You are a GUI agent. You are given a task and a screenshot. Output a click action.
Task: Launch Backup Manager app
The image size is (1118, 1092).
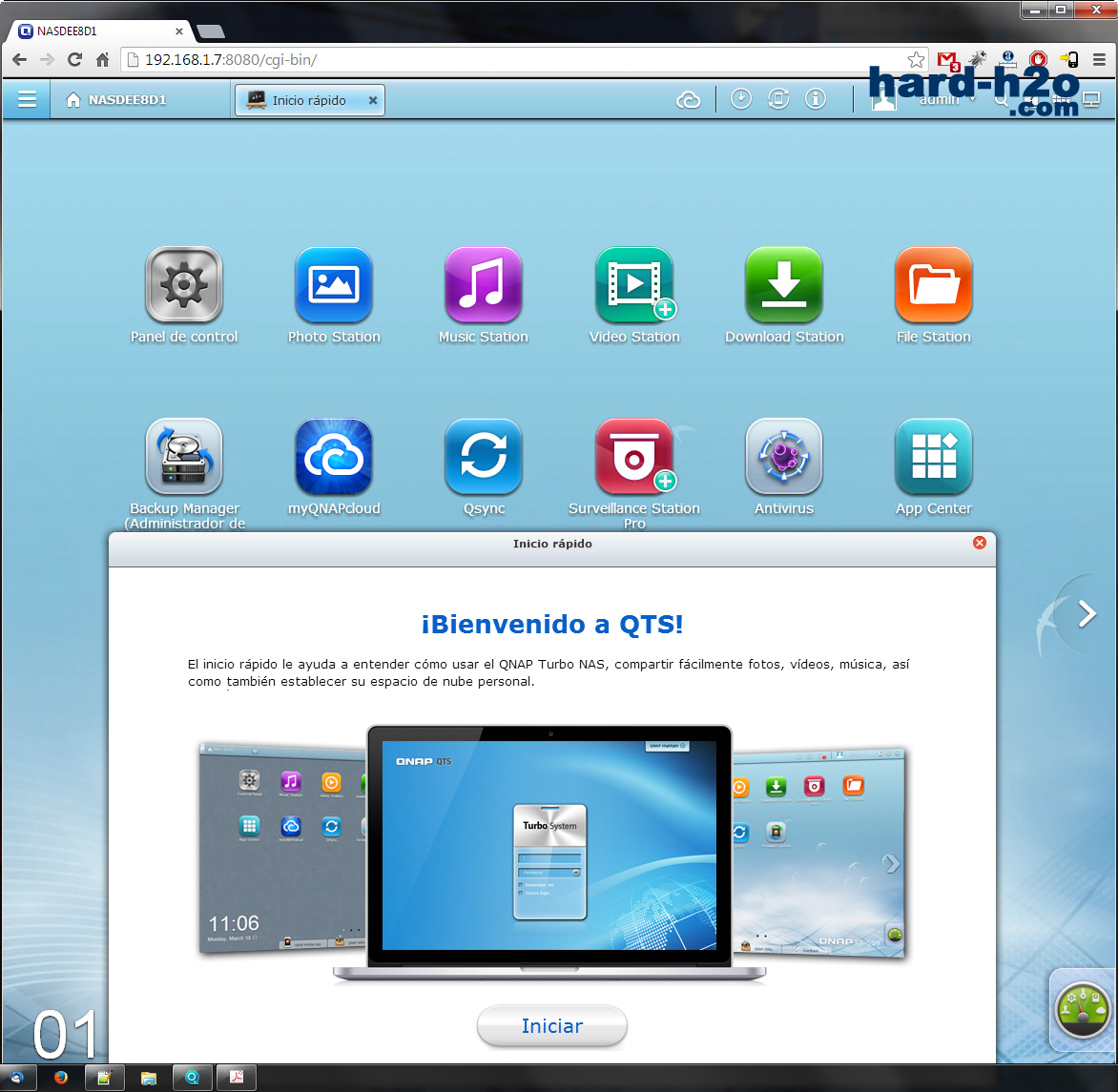[184, 456]
